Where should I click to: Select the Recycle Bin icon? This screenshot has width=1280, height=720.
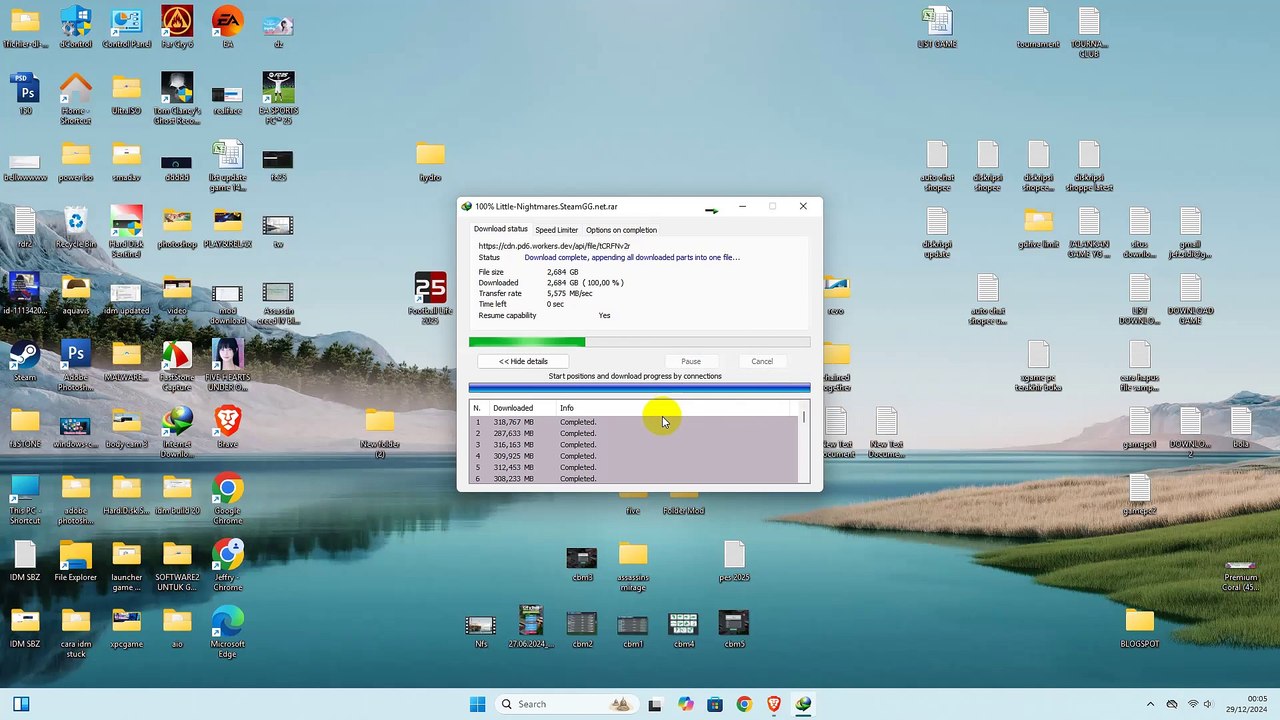pyautogui.click(x=76, y=228)
